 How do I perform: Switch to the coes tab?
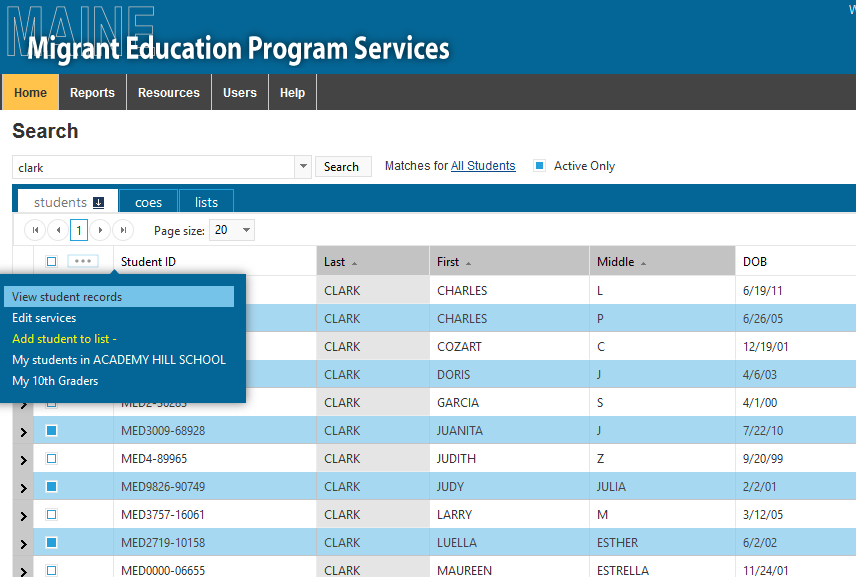point(148,202)
